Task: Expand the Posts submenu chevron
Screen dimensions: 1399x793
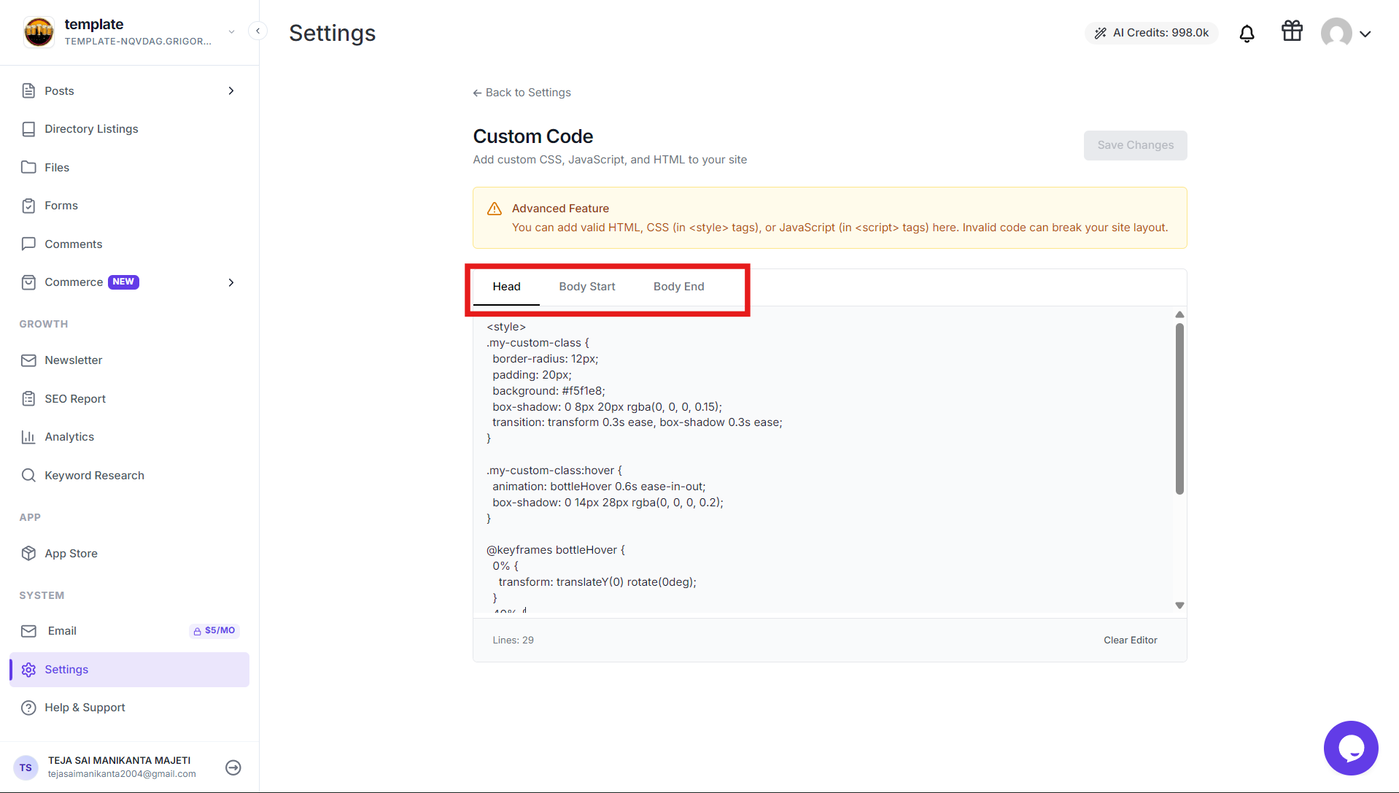Action: pyautogui.click(x=231, y=91)
